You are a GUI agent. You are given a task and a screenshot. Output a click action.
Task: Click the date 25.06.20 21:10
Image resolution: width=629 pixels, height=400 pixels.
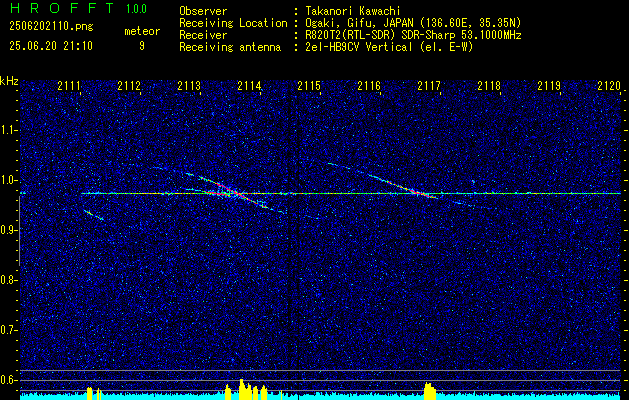coord(51,46)
